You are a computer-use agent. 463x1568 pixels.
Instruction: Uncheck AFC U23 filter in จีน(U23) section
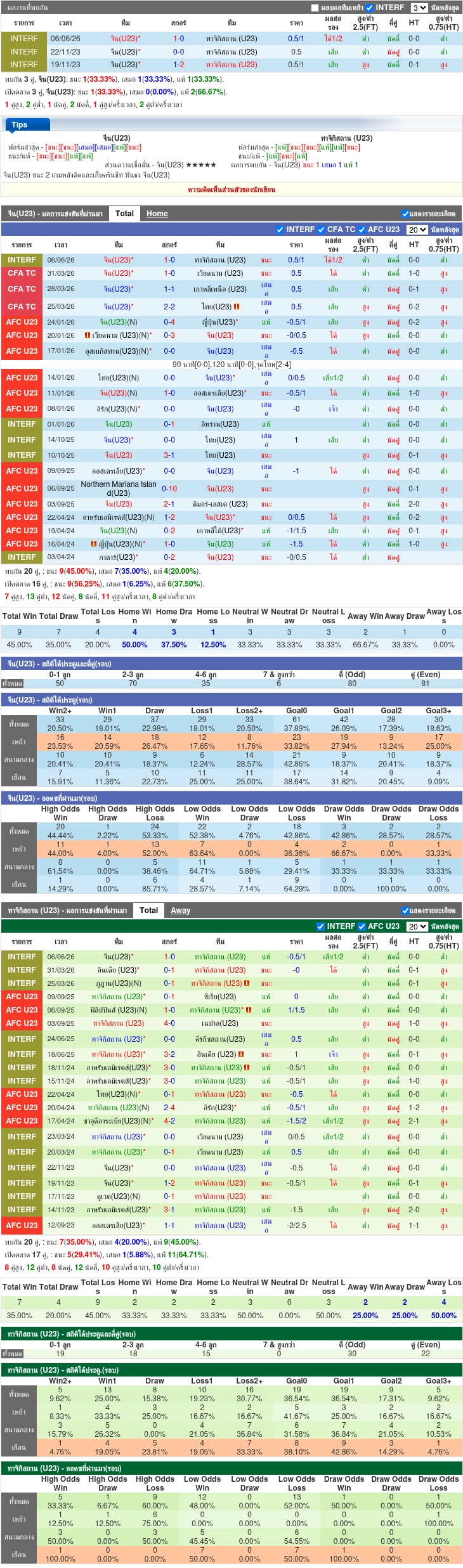pos(362,230)
